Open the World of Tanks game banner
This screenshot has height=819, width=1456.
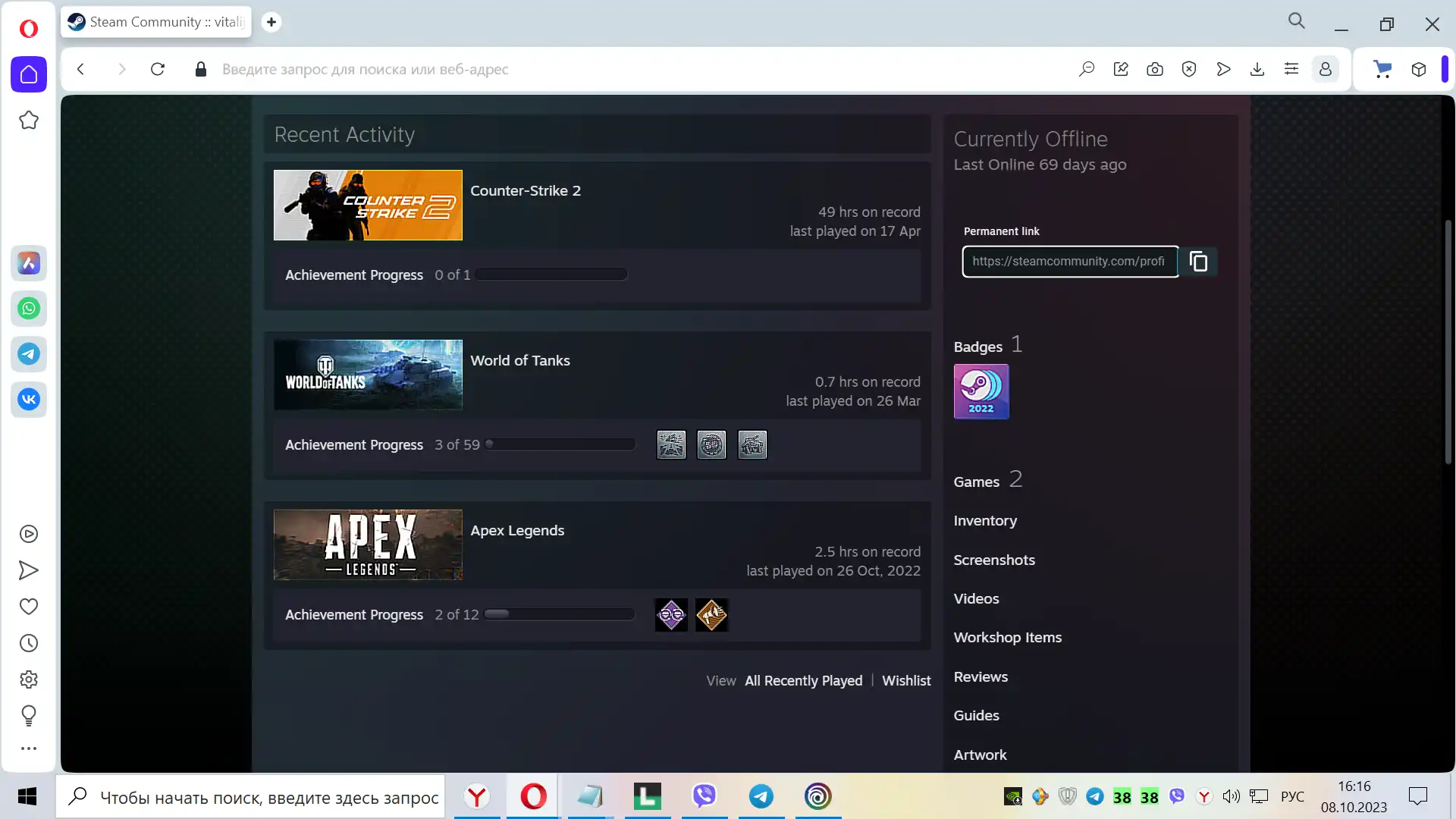coord(368,375)
